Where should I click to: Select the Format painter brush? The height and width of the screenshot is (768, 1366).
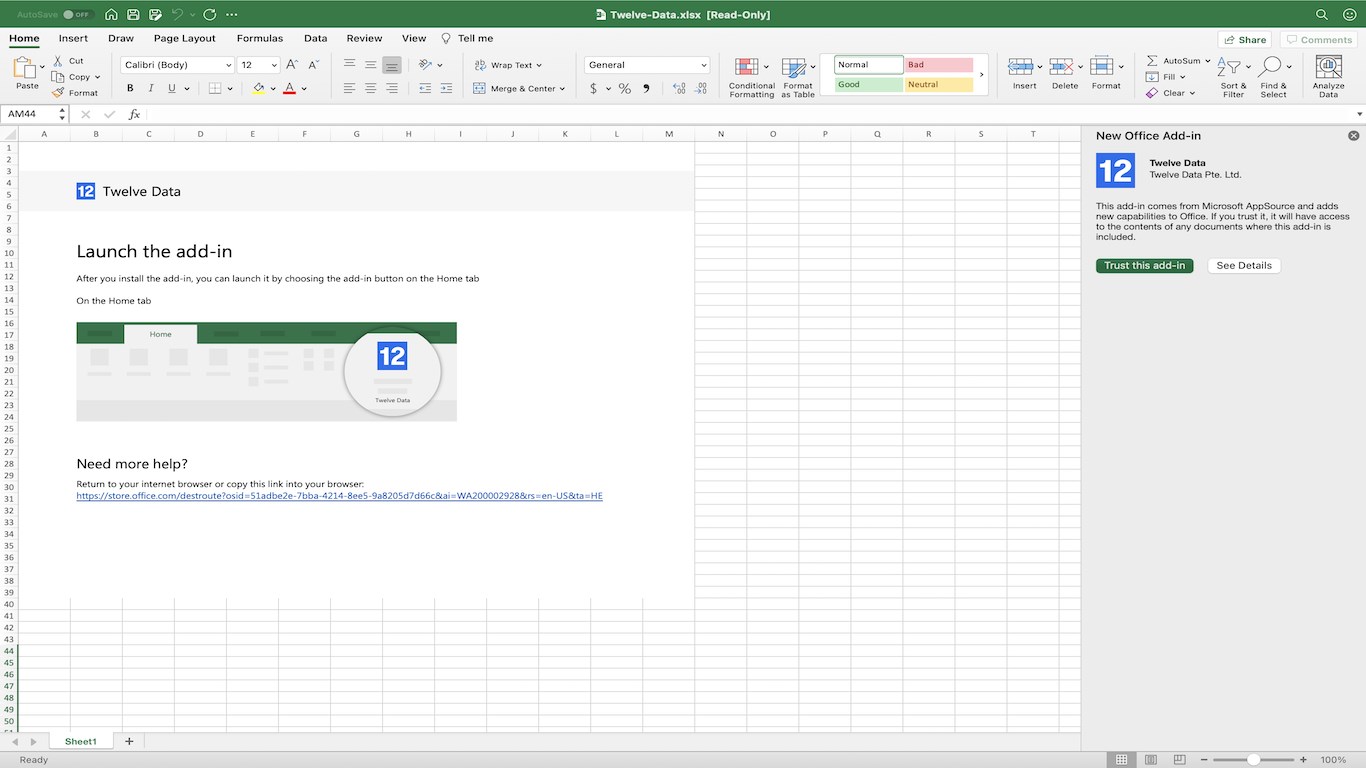(58, 93)
